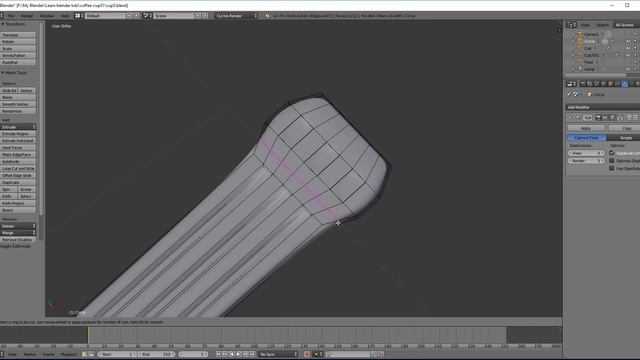Select Simple subdivision type
This screenshot has height=360, width=640.
point(624,138)
